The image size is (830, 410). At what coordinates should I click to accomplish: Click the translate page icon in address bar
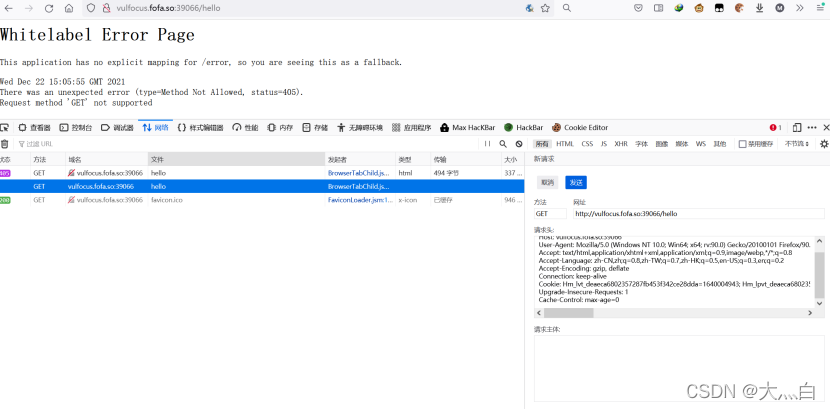point(529,8)
